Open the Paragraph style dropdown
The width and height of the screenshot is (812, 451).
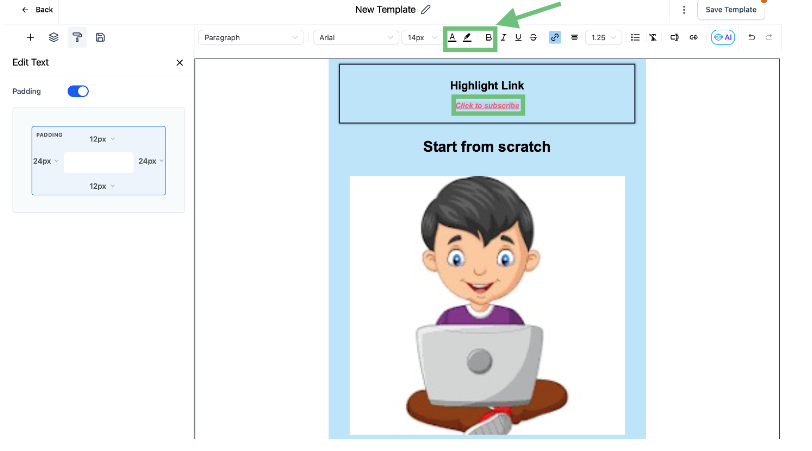tap(250, 37)
